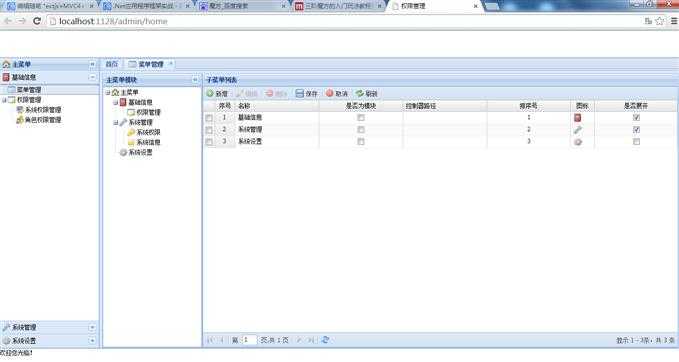This screenshot has width=679, height=362.
Task: Open 系统权限管理 in left sidebar
Action: [43, 110]
